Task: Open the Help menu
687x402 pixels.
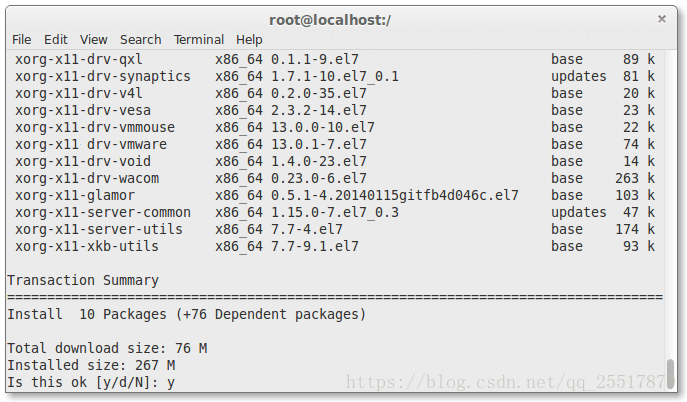Action: (249, 40)
